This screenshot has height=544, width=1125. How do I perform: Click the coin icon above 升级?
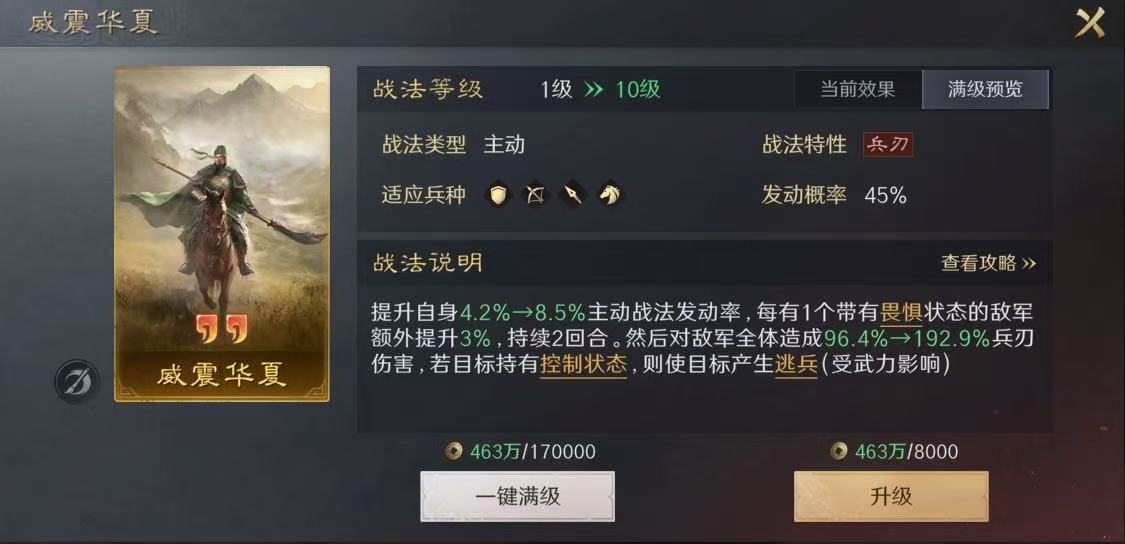pos(838,451)
